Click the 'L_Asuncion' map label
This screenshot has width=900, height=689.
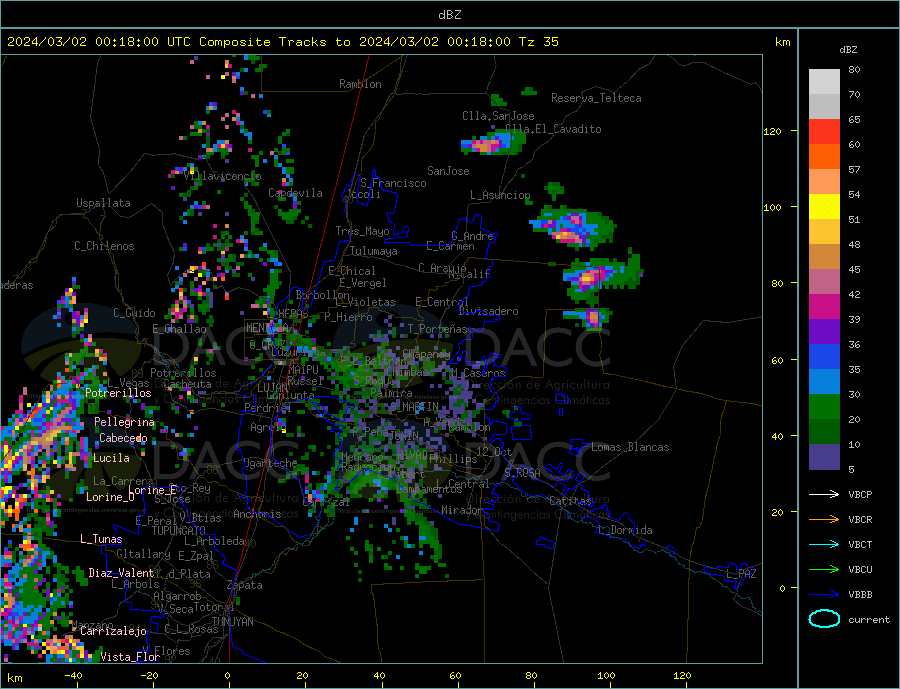click(500, 195)
